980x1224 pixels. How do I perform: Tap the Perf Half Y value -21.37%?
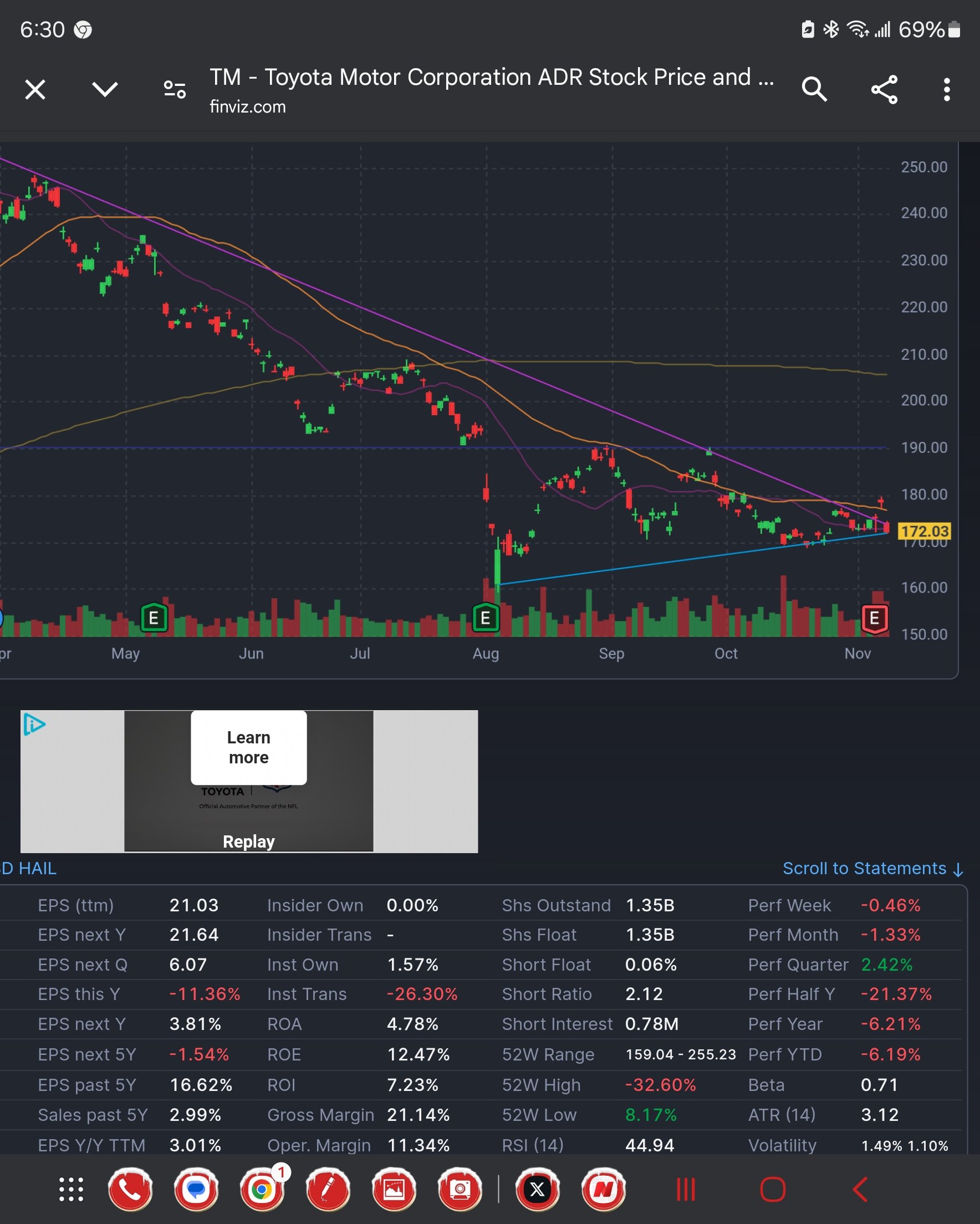tap(896, 994)
